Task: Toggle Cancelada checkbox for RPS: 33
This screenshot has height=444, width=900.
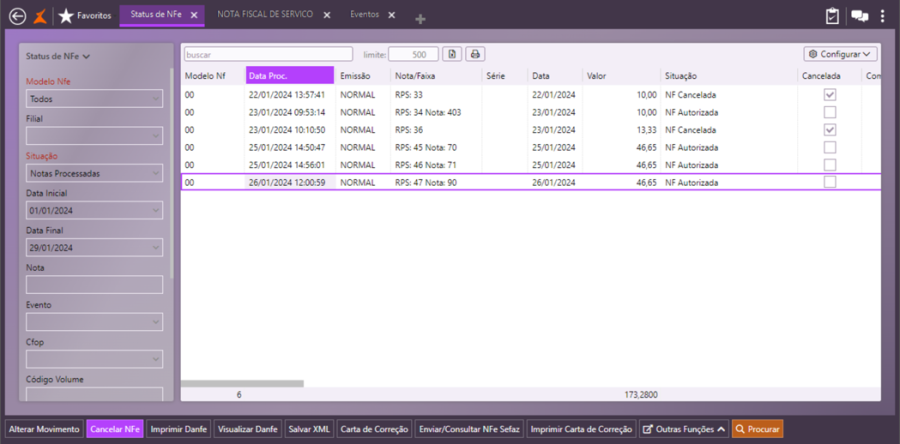Action: pyautogui.click(x=830, y=95)
